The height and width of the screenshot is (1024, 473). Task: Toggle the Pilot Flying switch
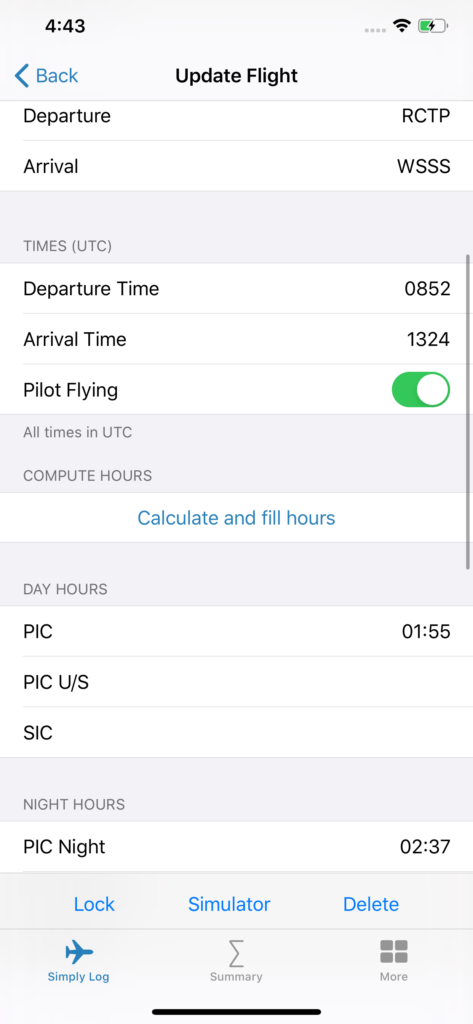pyautogui.click(x=421, y=390)
